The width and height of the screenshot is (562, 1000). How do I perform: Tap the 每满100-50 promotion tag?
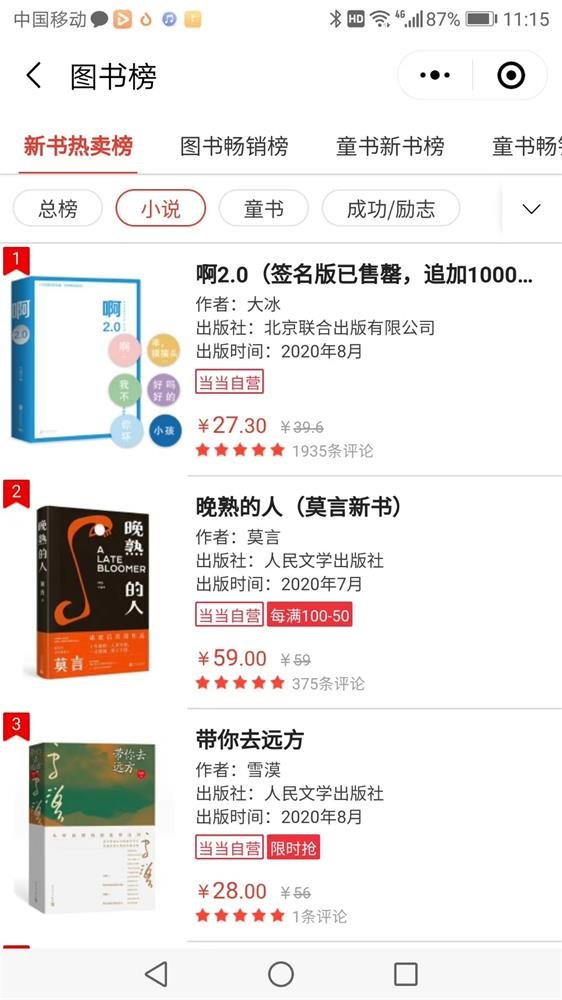point(309,615)
